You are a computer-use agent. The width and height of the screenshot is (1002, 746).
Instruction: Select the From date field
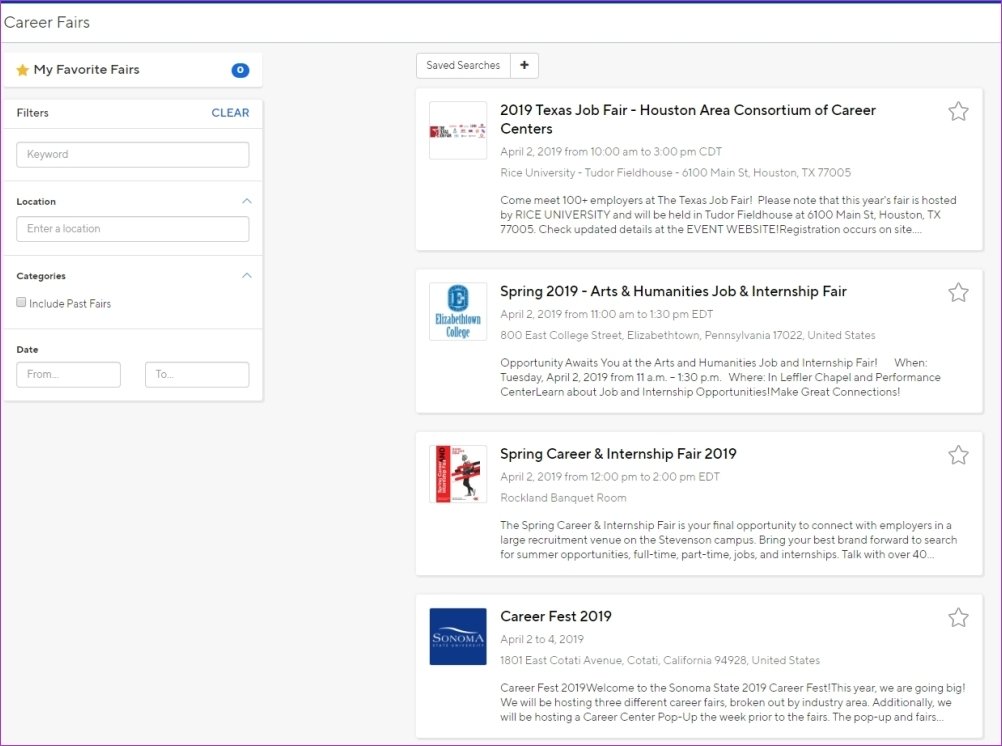click(x=68, y=375)
